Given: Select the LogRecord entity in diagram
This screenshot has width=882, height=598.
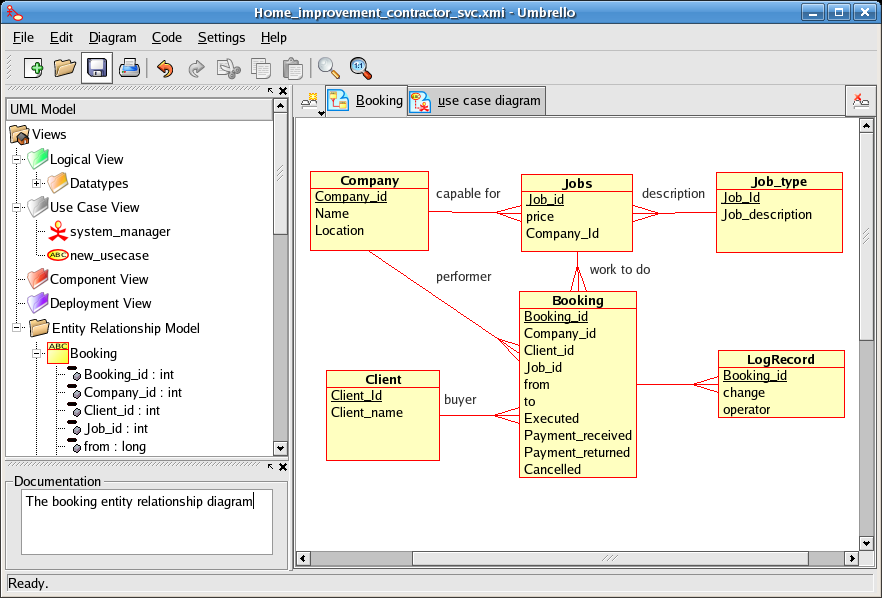Looking at the screenshot, I should [x=781, y=384].
